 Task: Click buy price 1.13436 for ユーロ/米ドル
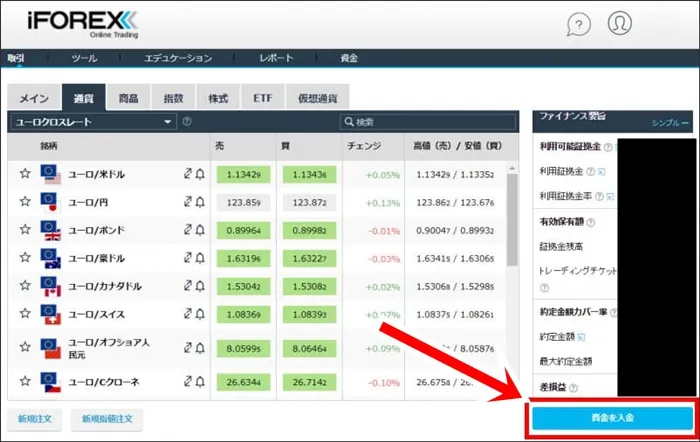[309, 175]
